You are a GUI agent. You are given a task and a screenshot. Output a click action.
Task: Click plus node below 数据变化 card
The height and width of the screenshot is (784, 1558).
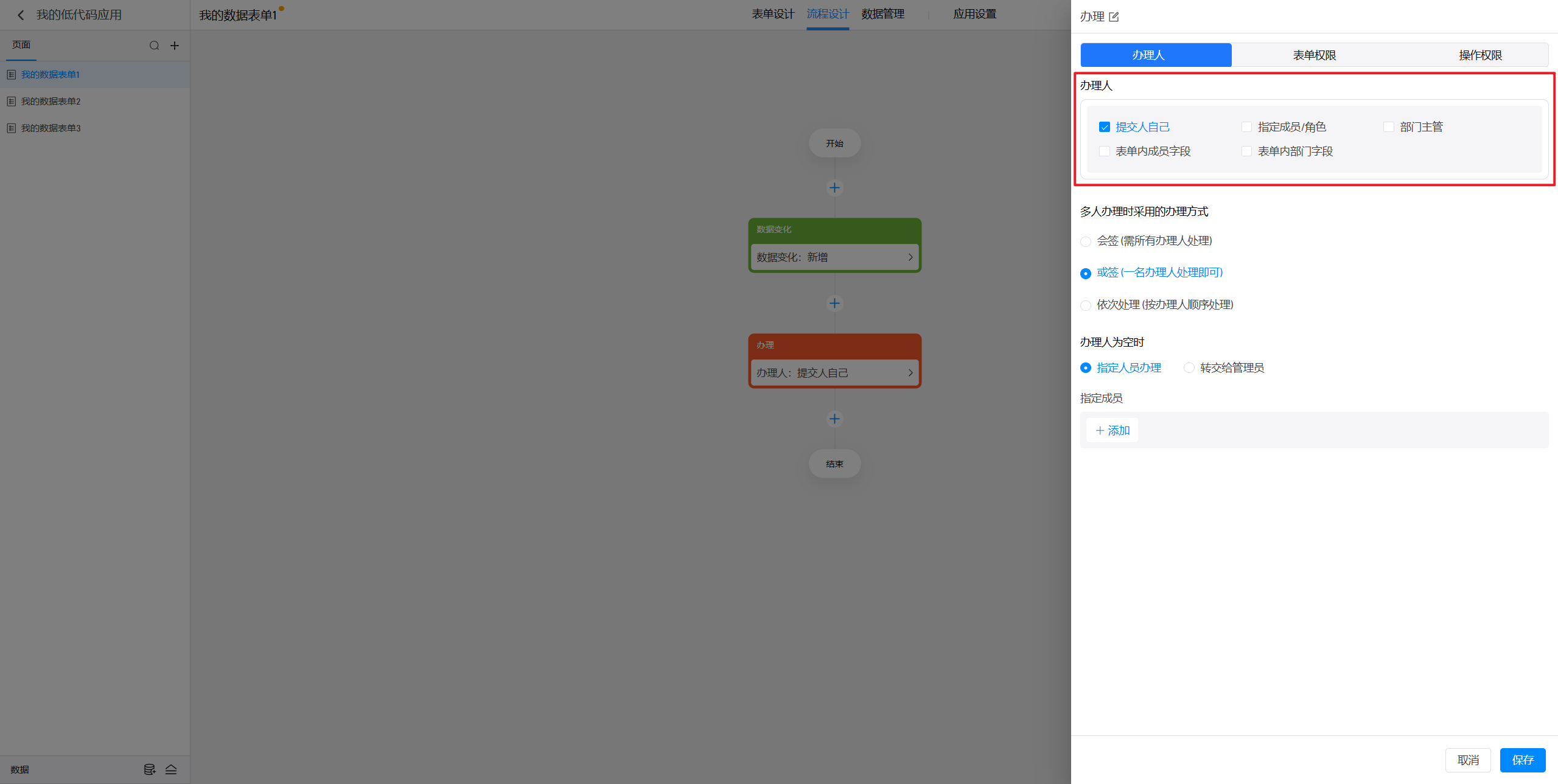(x=834, y=304)
